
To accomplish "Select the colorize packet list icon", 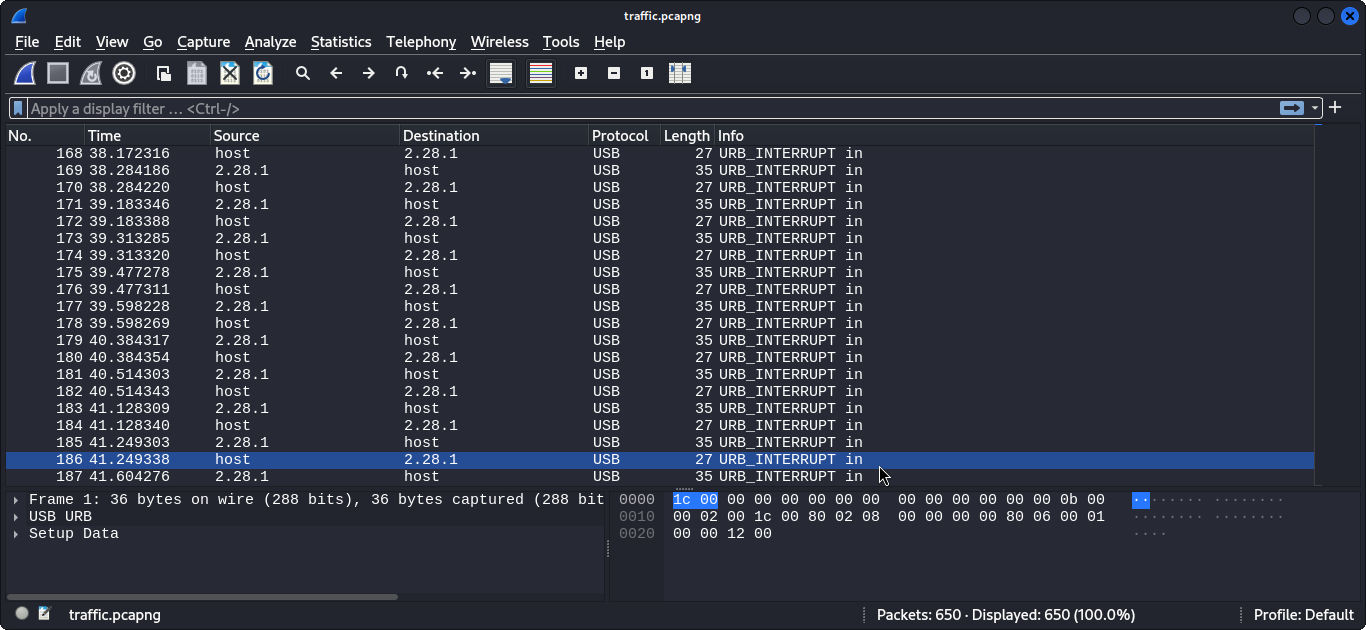I will click(540, 72).
